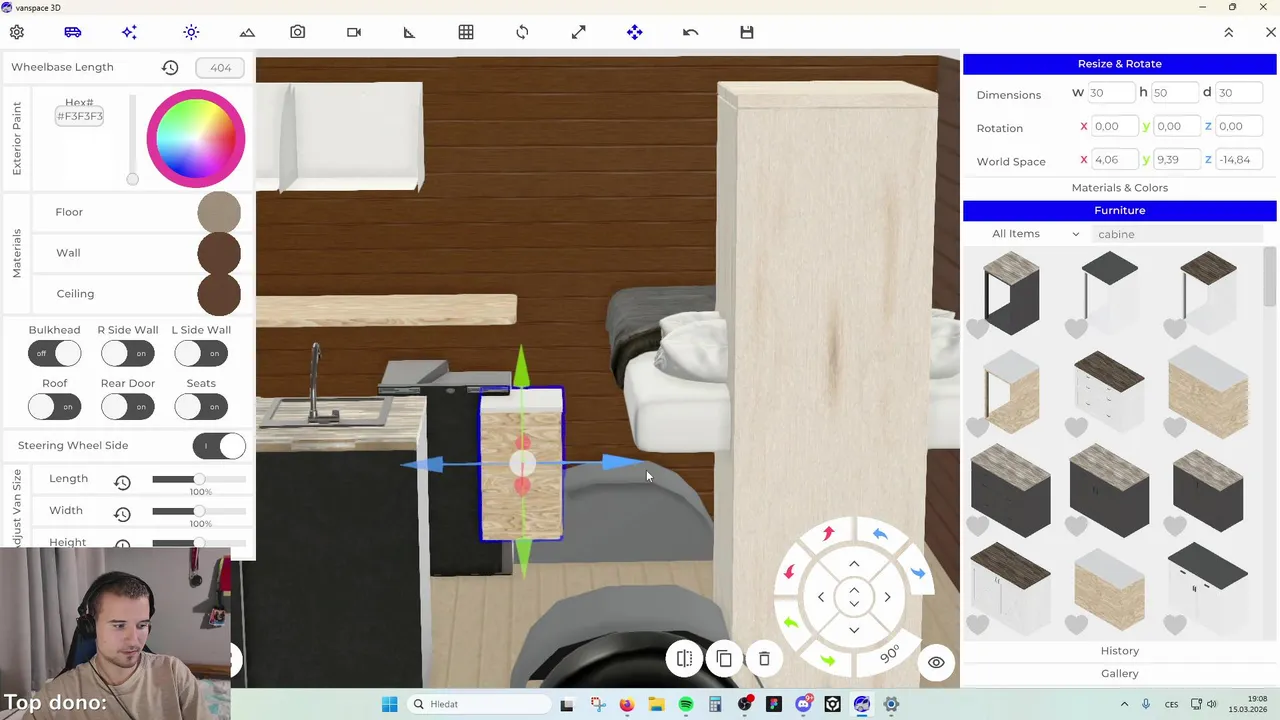Click the Wall material swatch

coord(219,253)
